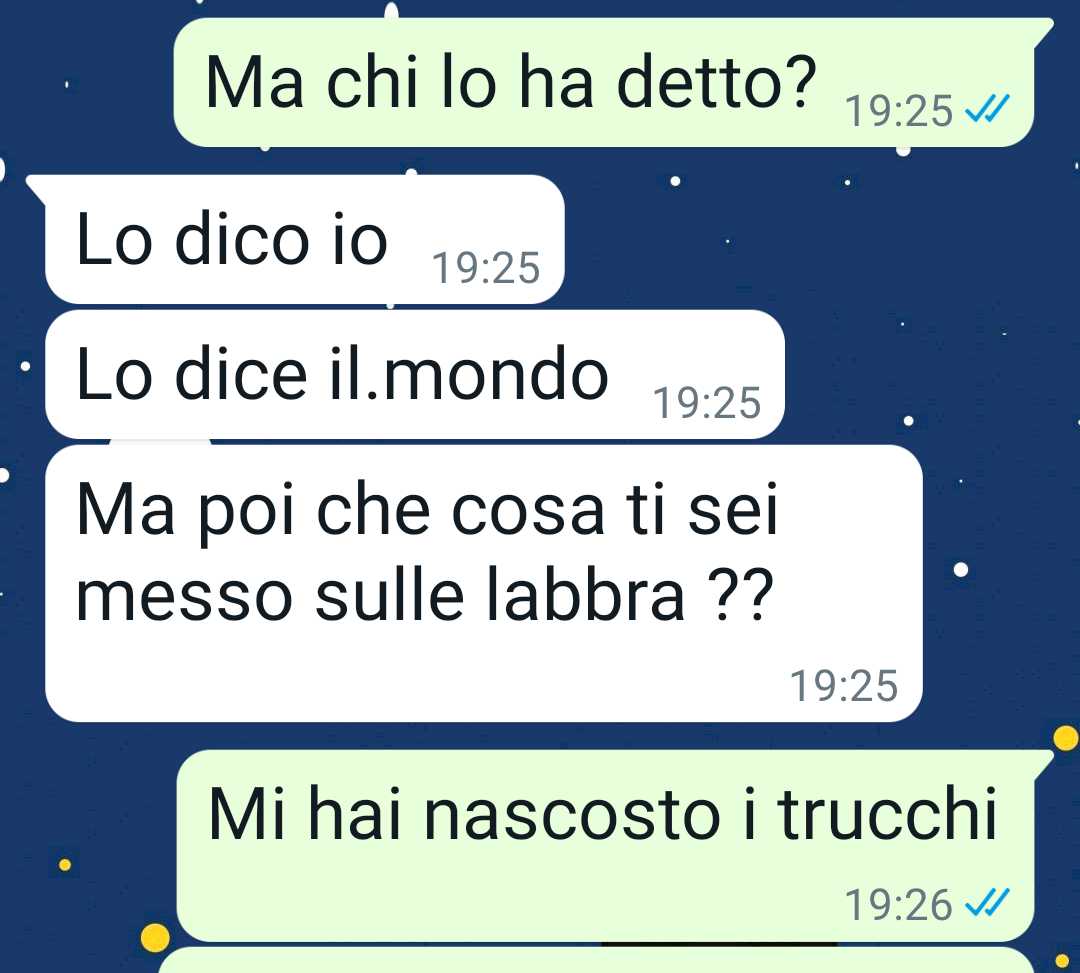Image resolution: width=1080 pixels, height=973 pixels.
Task: Select the 'Lo dice il.mondo' message
Action: click(x=415, y=374)
